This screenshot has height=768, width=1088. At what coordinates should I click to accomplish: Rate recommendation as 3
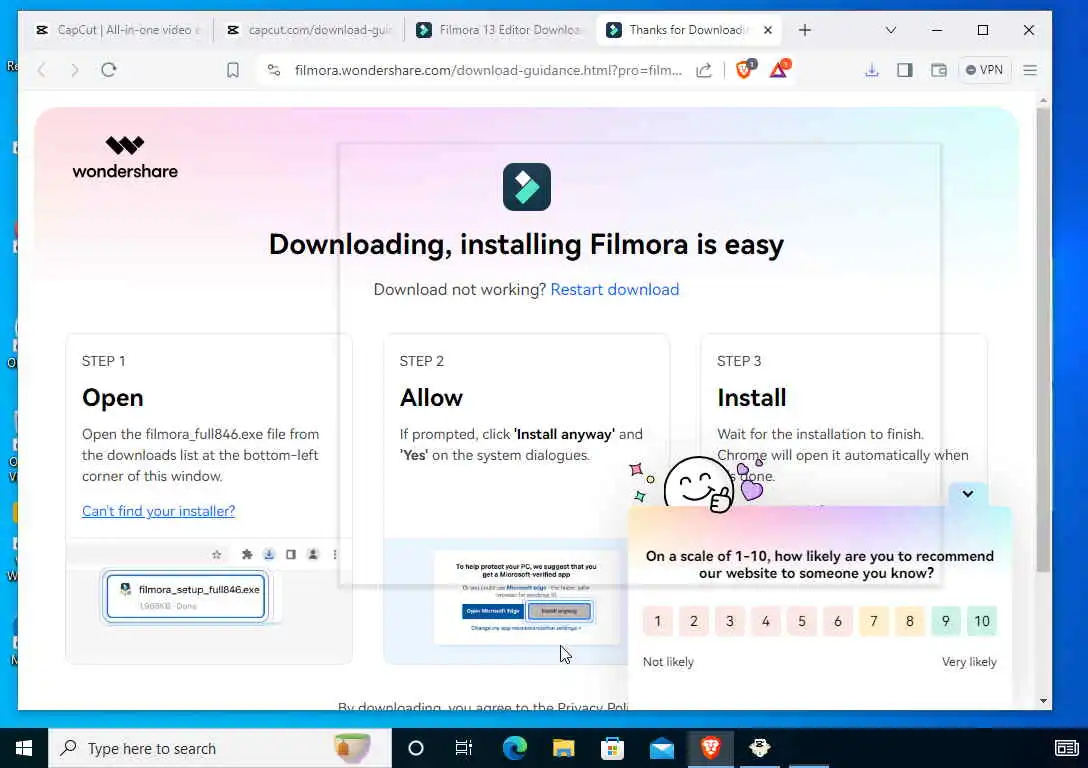coord(730,621)
